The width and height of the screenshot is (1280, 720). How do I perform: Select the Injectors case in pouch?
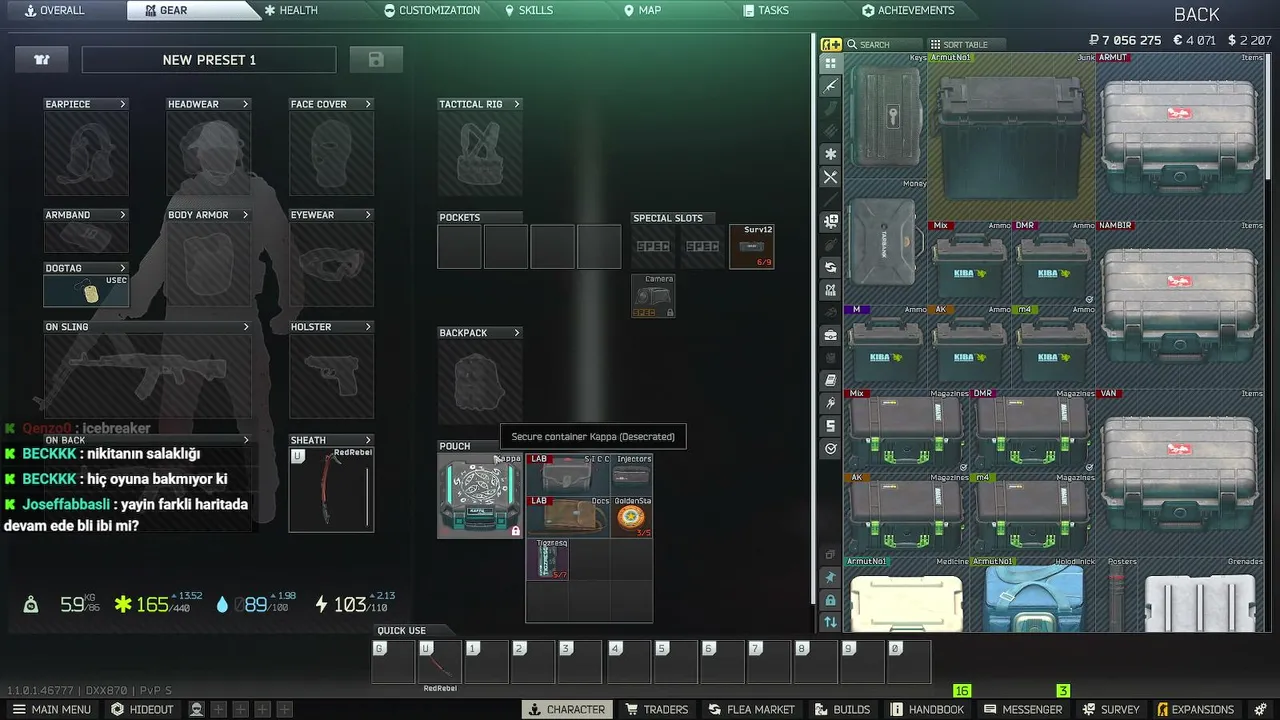click(x=632, y=474)
